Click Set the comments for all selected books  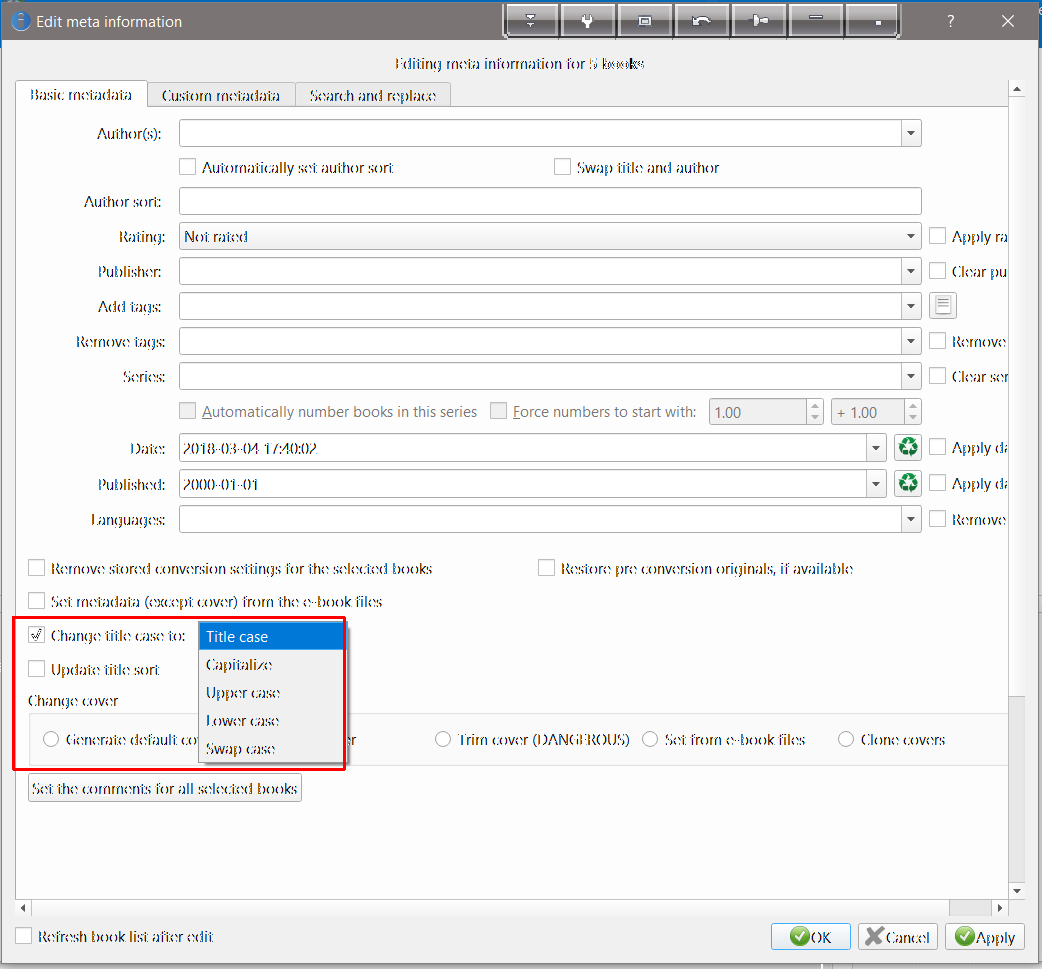coord(164,788)
